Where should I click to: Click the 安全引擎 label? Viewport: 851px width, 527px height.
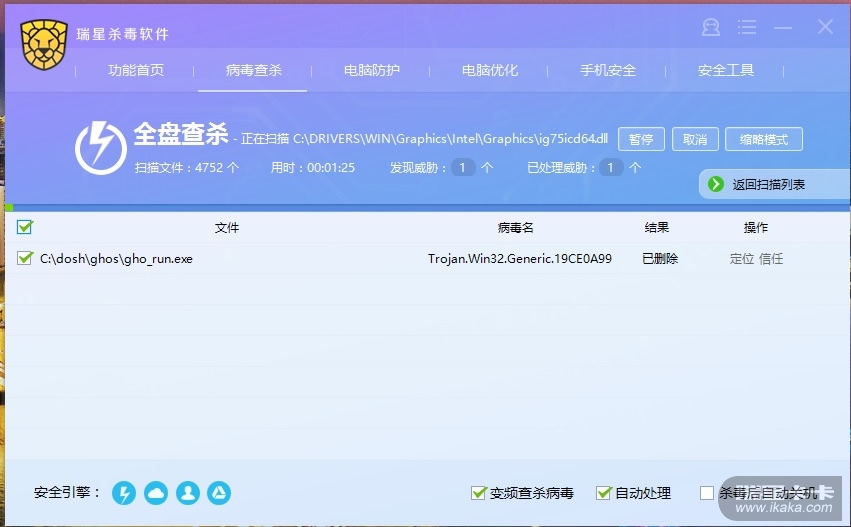[x=67, y=492]
